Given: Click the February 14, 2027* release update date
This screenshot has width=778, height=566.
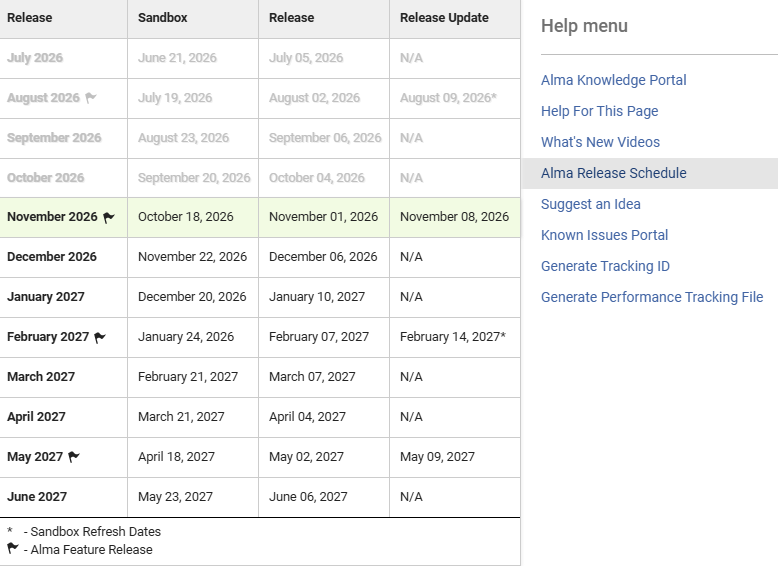Looking at the screenshot, I should [x=453, y=337].
